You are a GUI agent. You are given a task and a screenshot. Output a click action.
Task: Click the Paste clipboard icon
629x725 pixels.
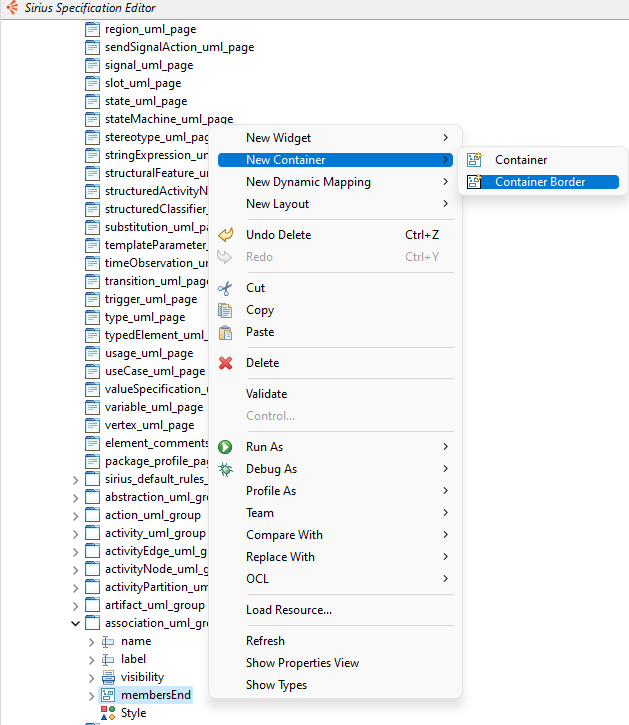pos(225,332)
